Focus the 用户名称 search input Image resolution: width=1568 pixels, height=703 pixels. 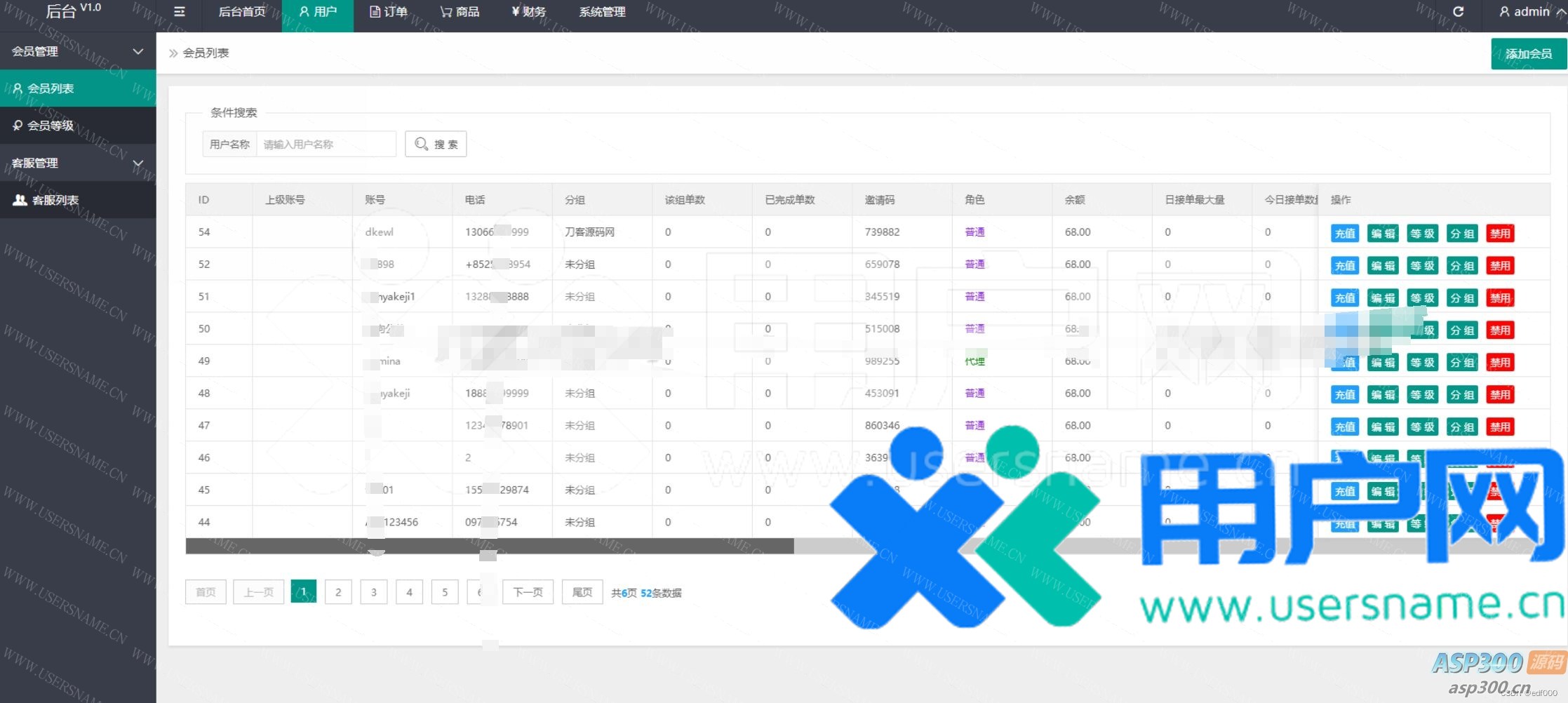coord(326,145)
